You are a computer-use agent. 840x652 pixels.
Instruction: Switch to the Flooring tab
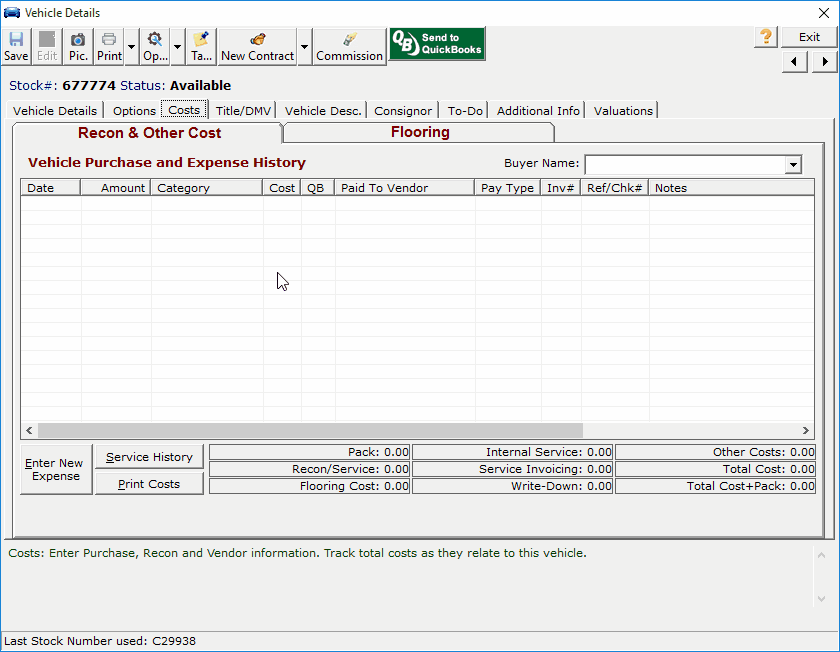(x=420, y=132)
